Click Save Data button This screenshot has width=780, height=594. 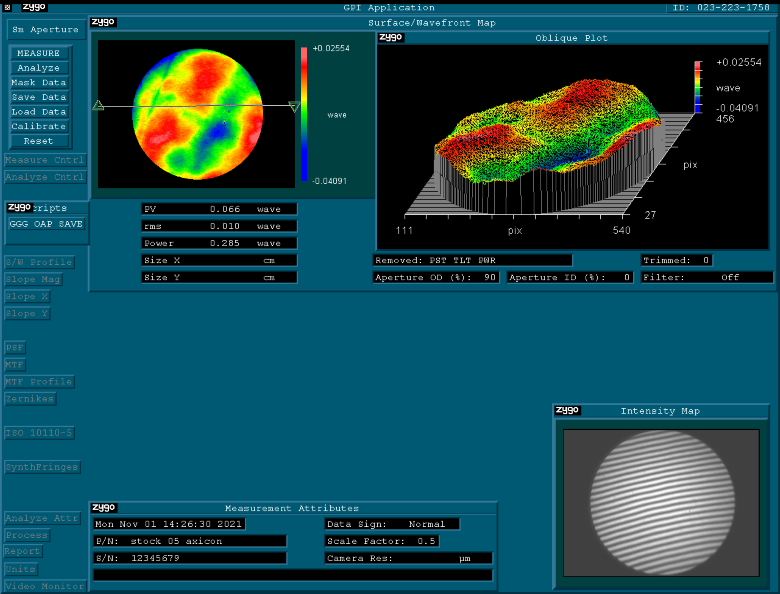pos(39,97)
